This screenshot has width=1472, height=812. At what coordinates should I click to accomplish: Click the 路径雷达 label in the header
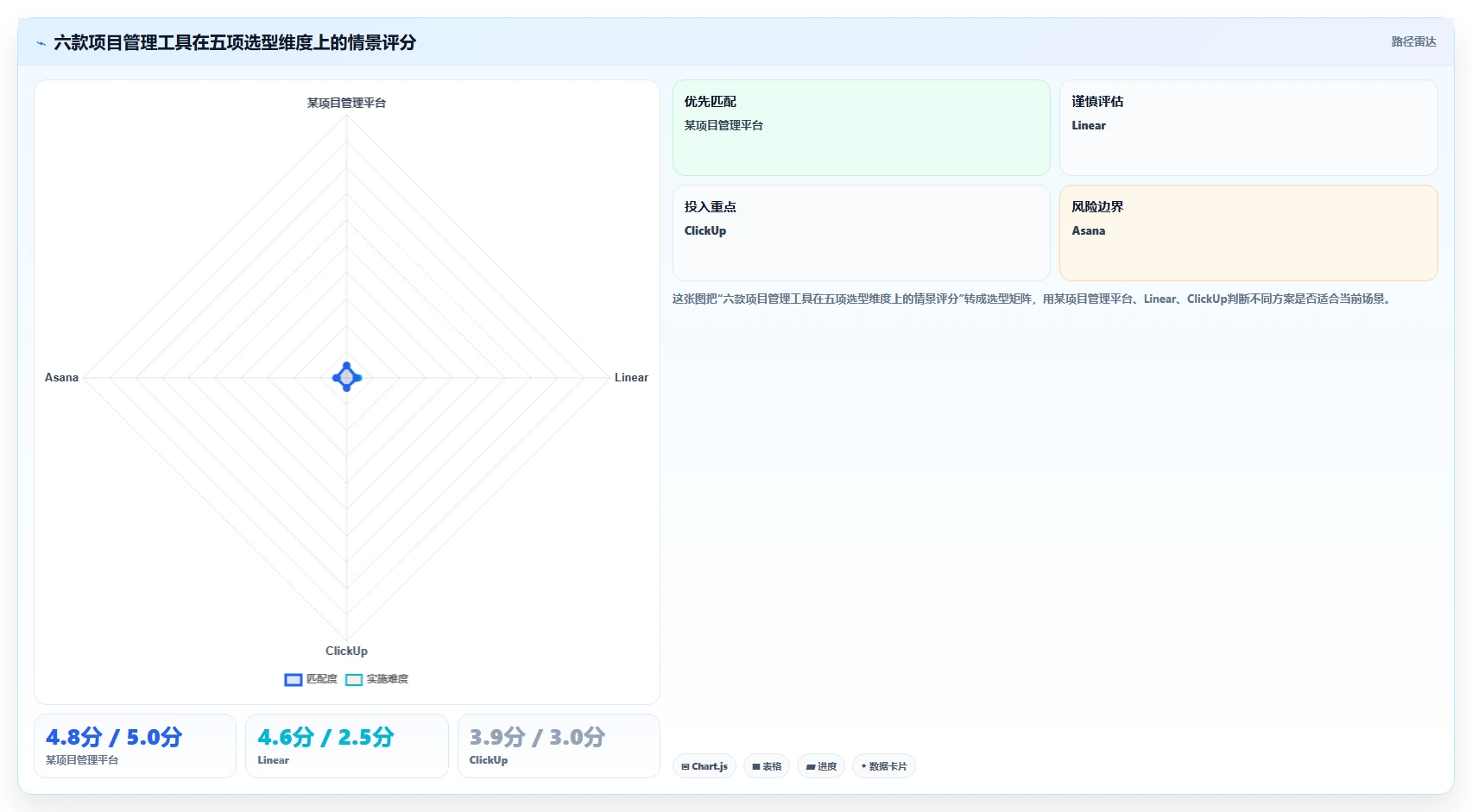coord(1413,41)
